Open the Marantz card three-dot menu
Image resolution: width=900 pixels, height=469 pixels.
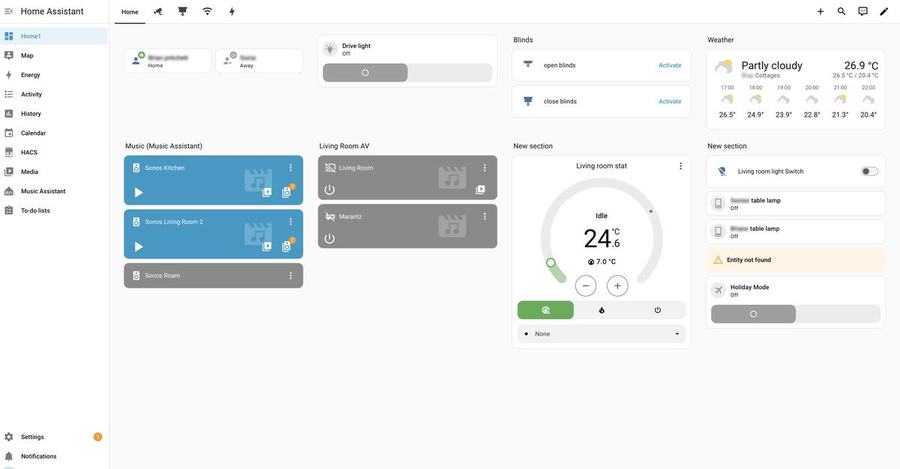[x=484, y=216]
